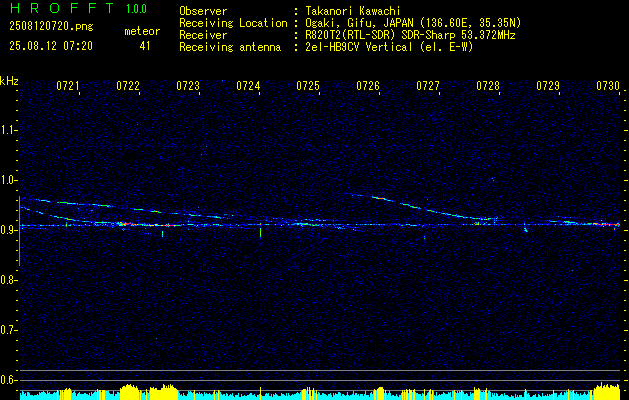Click the Receiving antenna label
Image resolution: width=629 pixels, height=400 pixels.
[230, 47]
